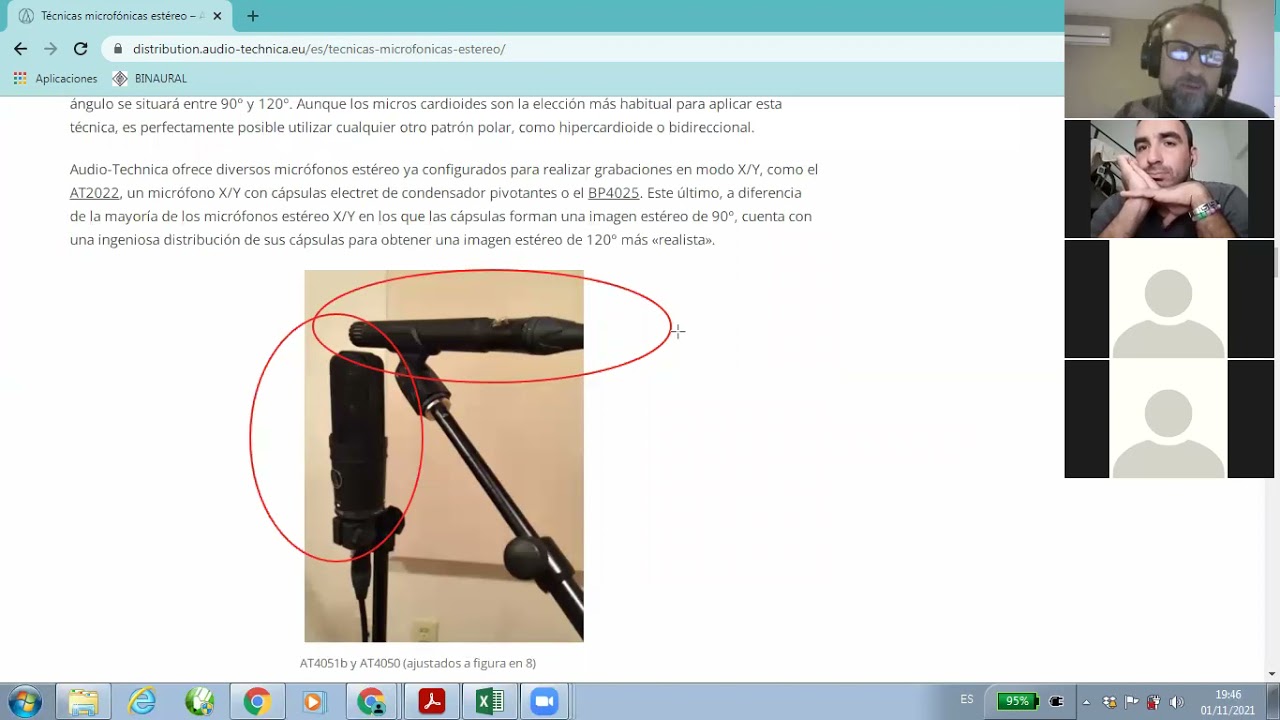Select the Técnicas microfónicas estéreo tab
The height and width of the screenshot is (720, 1280).
(x=119, y=16)
